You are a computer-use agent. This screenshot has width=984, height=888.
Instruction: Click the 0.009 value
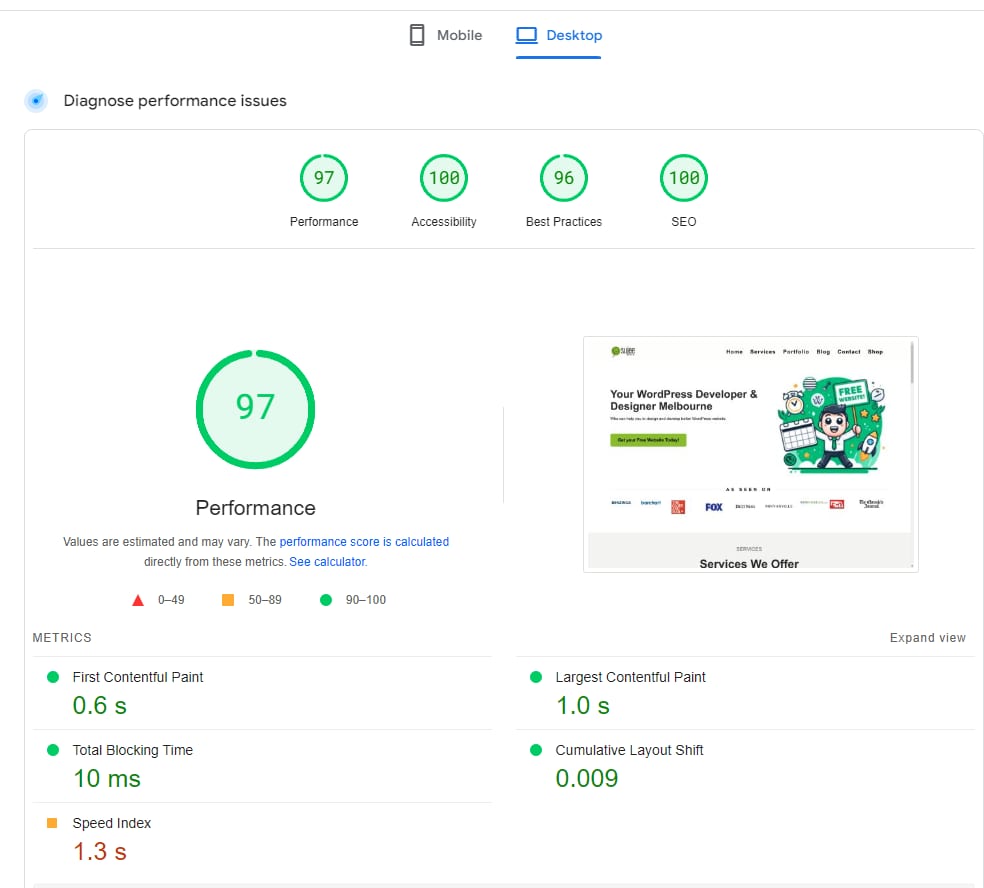pos(587,778)
